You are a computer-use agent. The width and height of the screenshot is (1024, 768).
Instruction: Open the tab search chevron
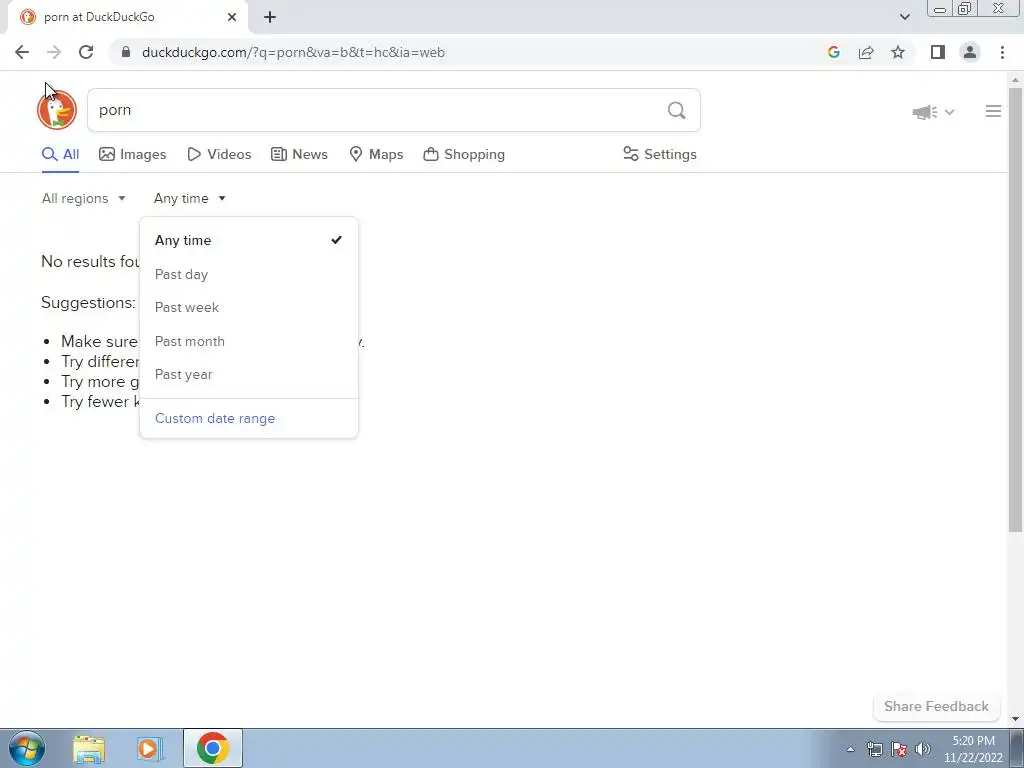(904, 17)
